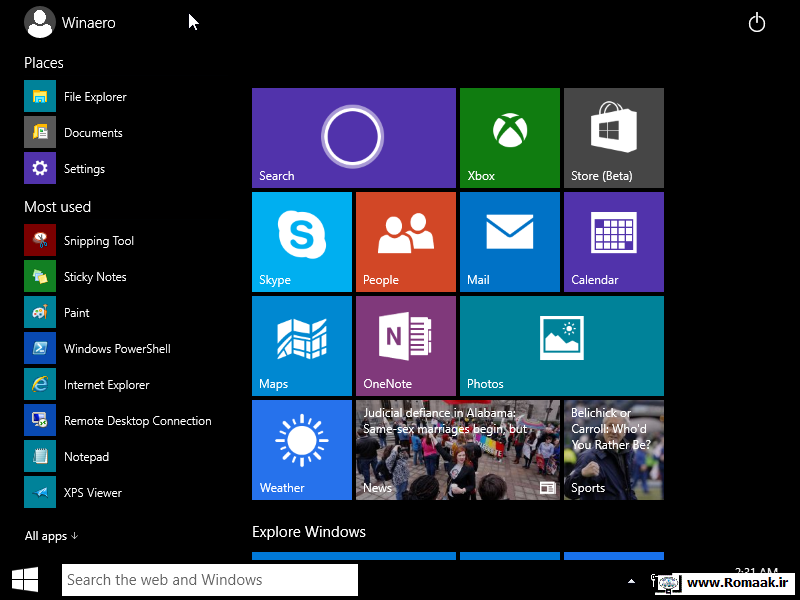Screen dimensions: 800x600
Task: Click the Settings label
Action: [x=84, y=169]
